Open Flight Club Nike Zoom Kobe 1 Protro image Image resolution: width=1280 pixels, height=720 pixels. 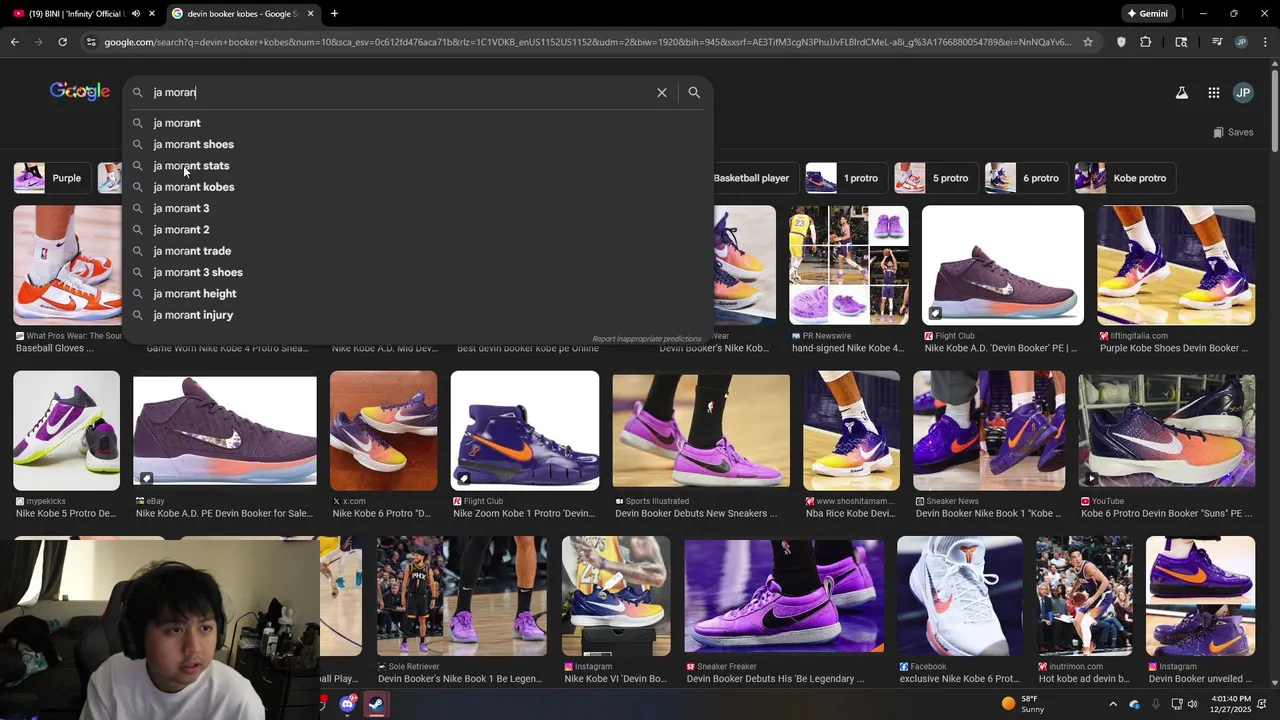pyautogui.click(x=525, y=430)
